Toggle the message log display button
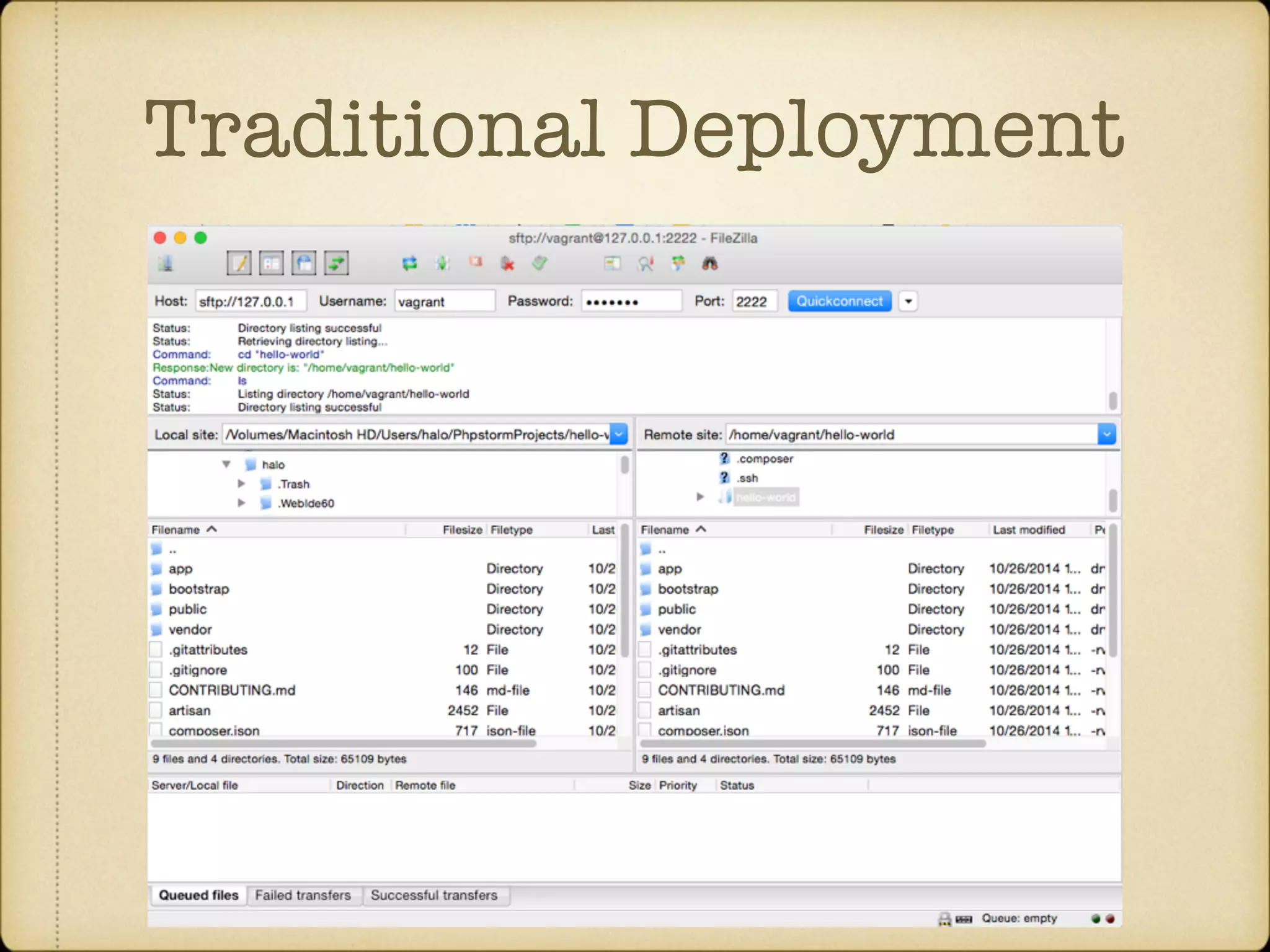Screen dimensions: 1270x952 [239, 264]
